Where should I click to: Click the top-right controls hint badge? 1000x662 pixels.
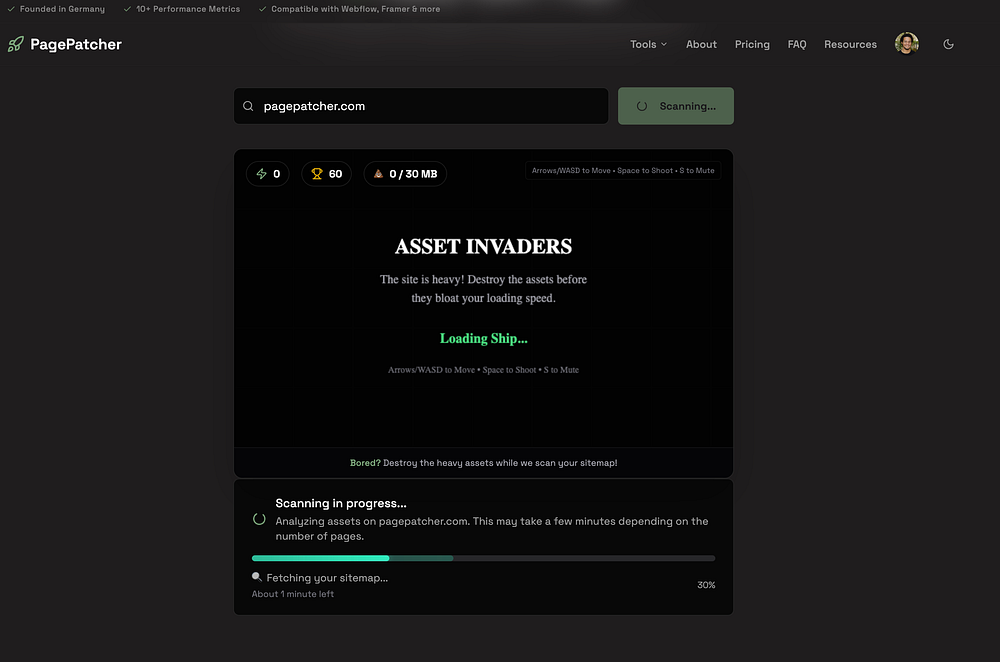pos(623,170)
